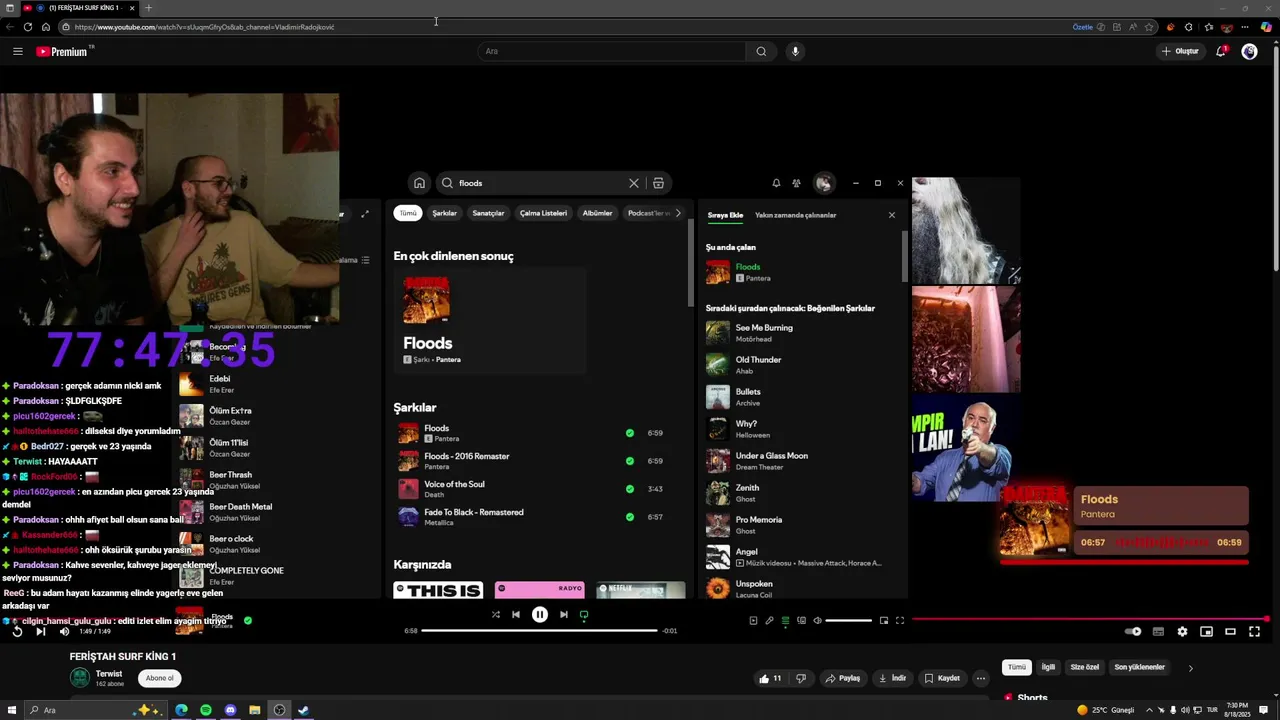Open Spotify now playing view icon

tap(753, 620)
